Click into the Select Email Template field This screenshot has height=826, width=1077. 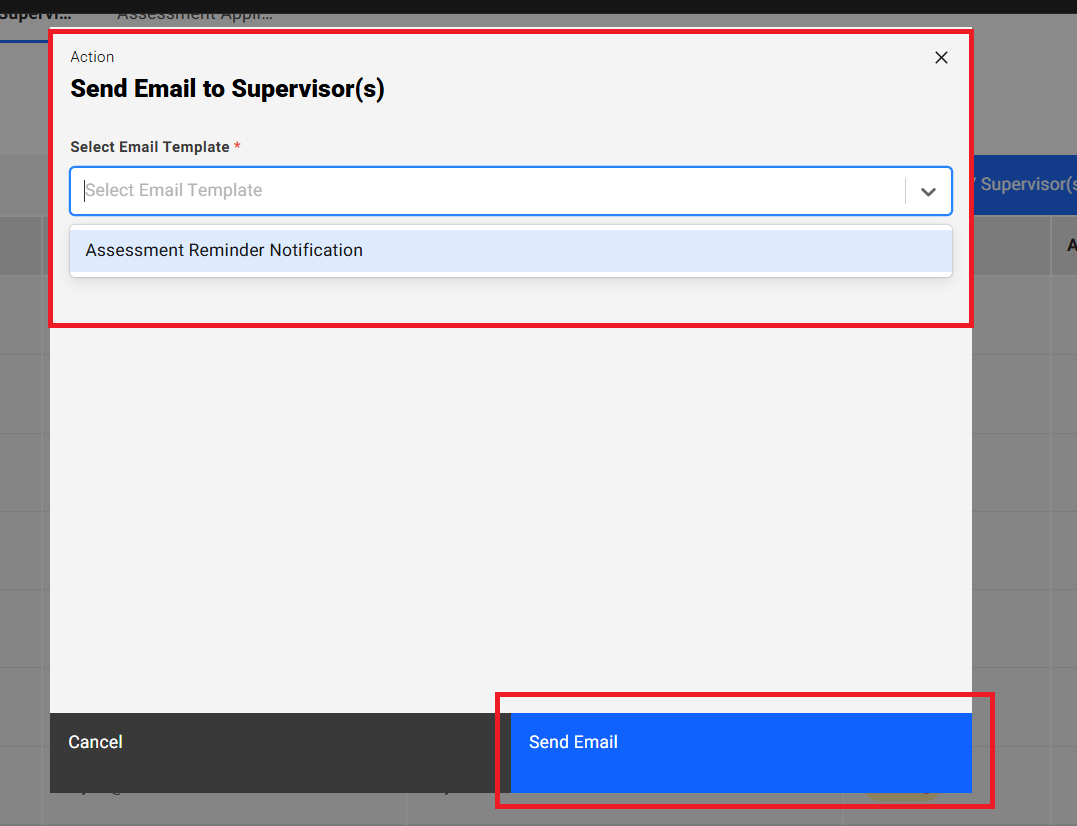(490, 191)
